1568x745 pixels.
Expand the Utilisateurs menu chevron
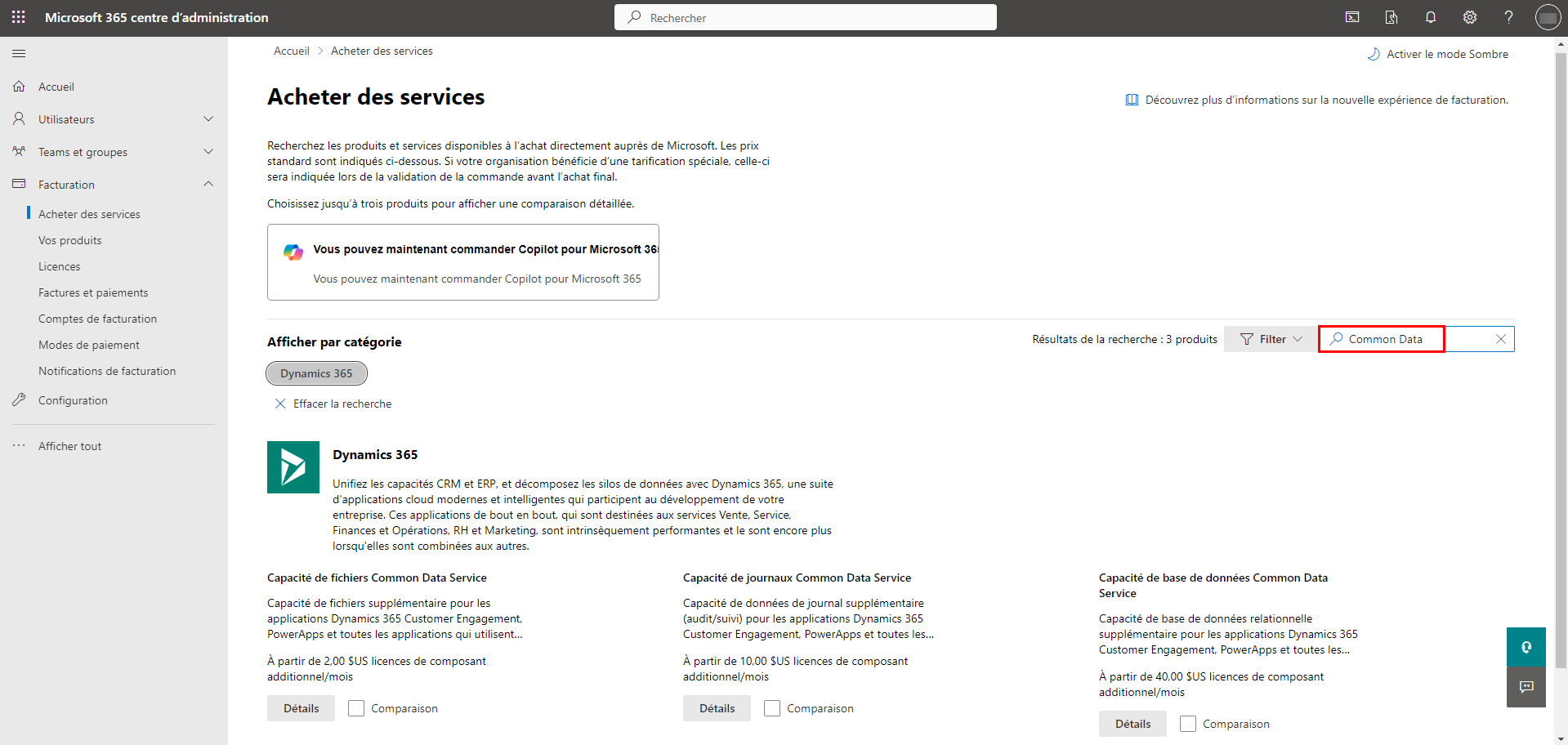click(x=208, y=118)
